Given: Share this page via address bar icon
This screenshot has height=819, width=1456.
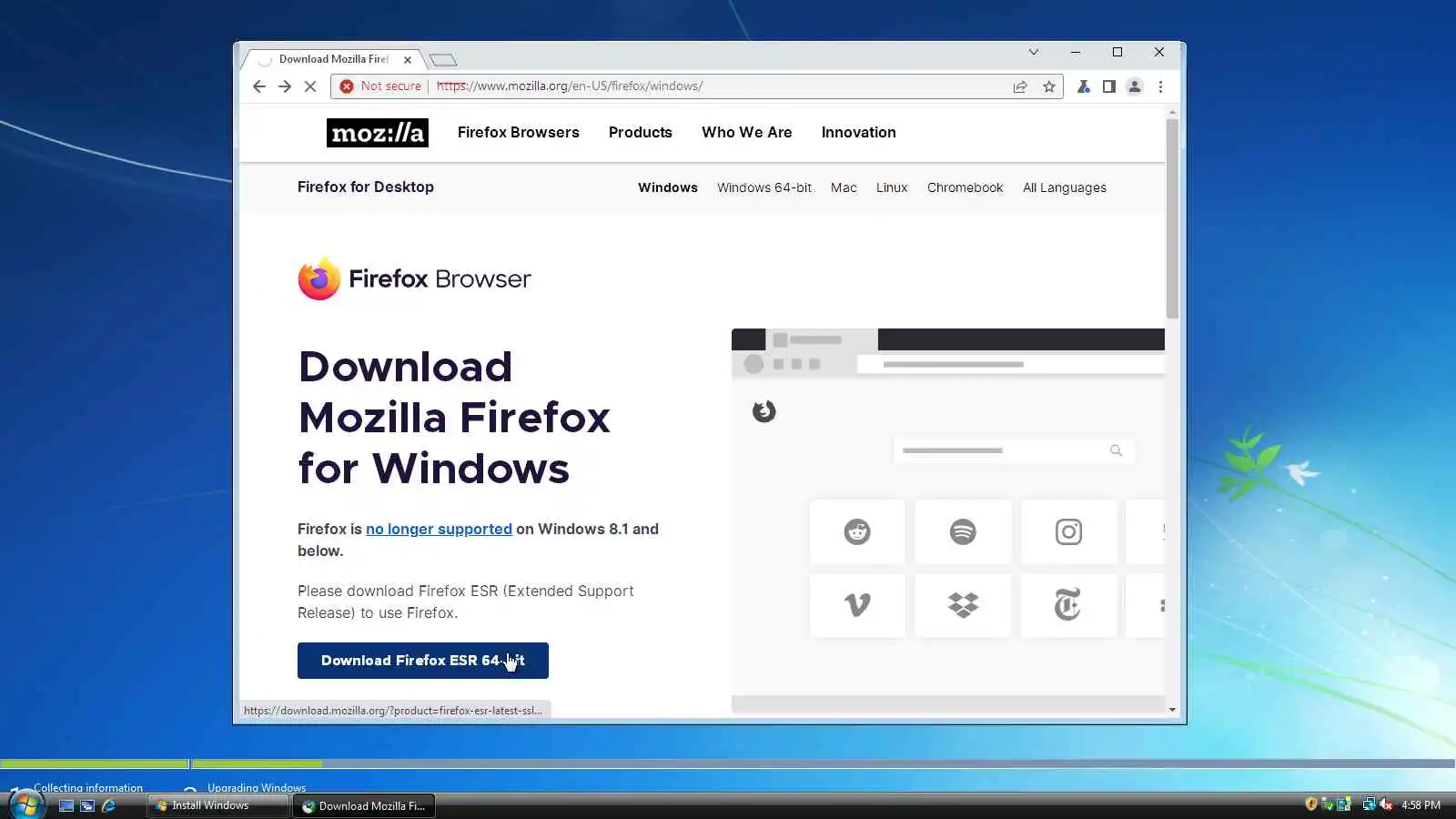Looking at the screenshot, I should pos(1020,86).
